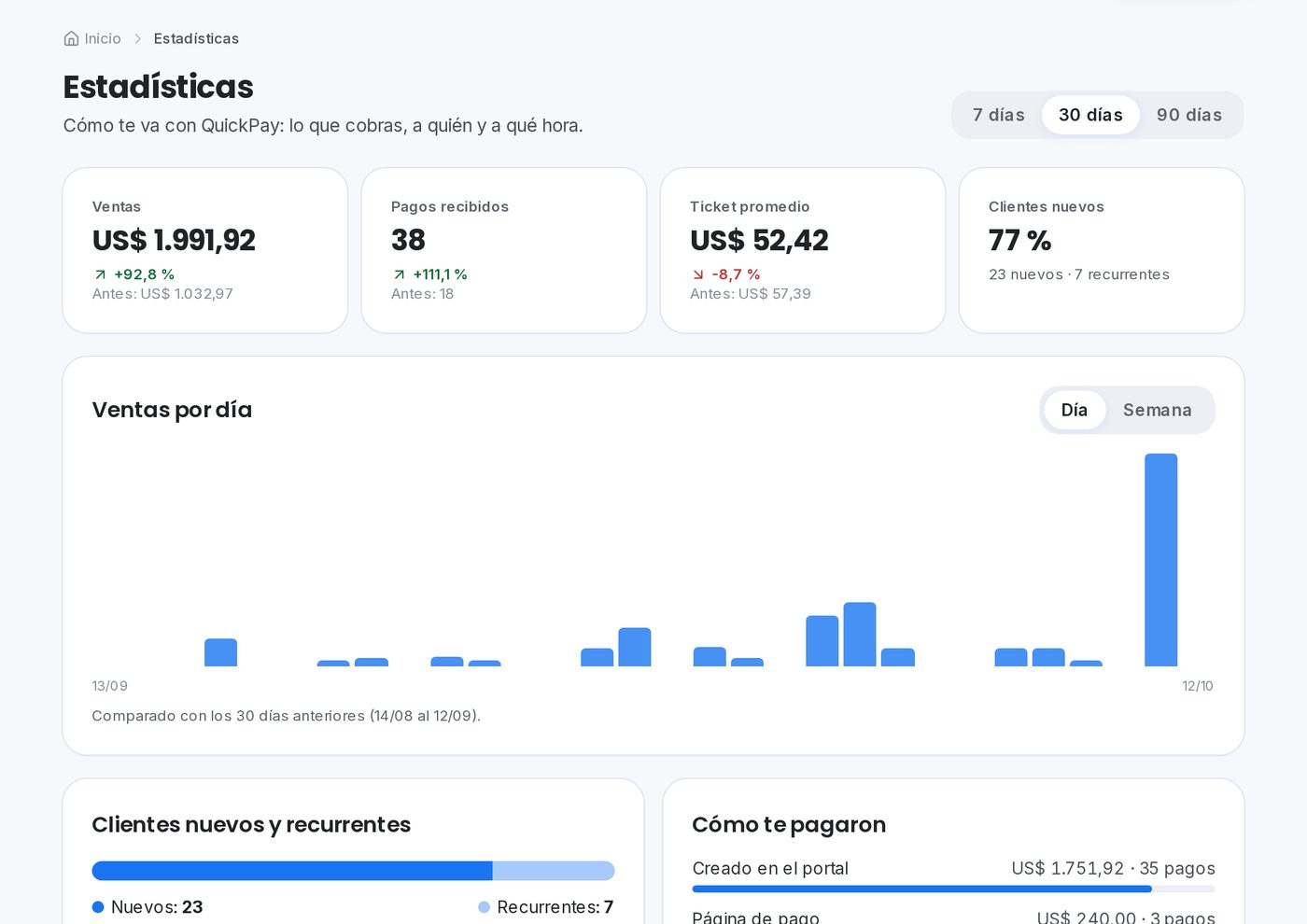Click the +92,8 % change value
Image resolution: width=1307 pixels, height=924 pixels.
145,274
